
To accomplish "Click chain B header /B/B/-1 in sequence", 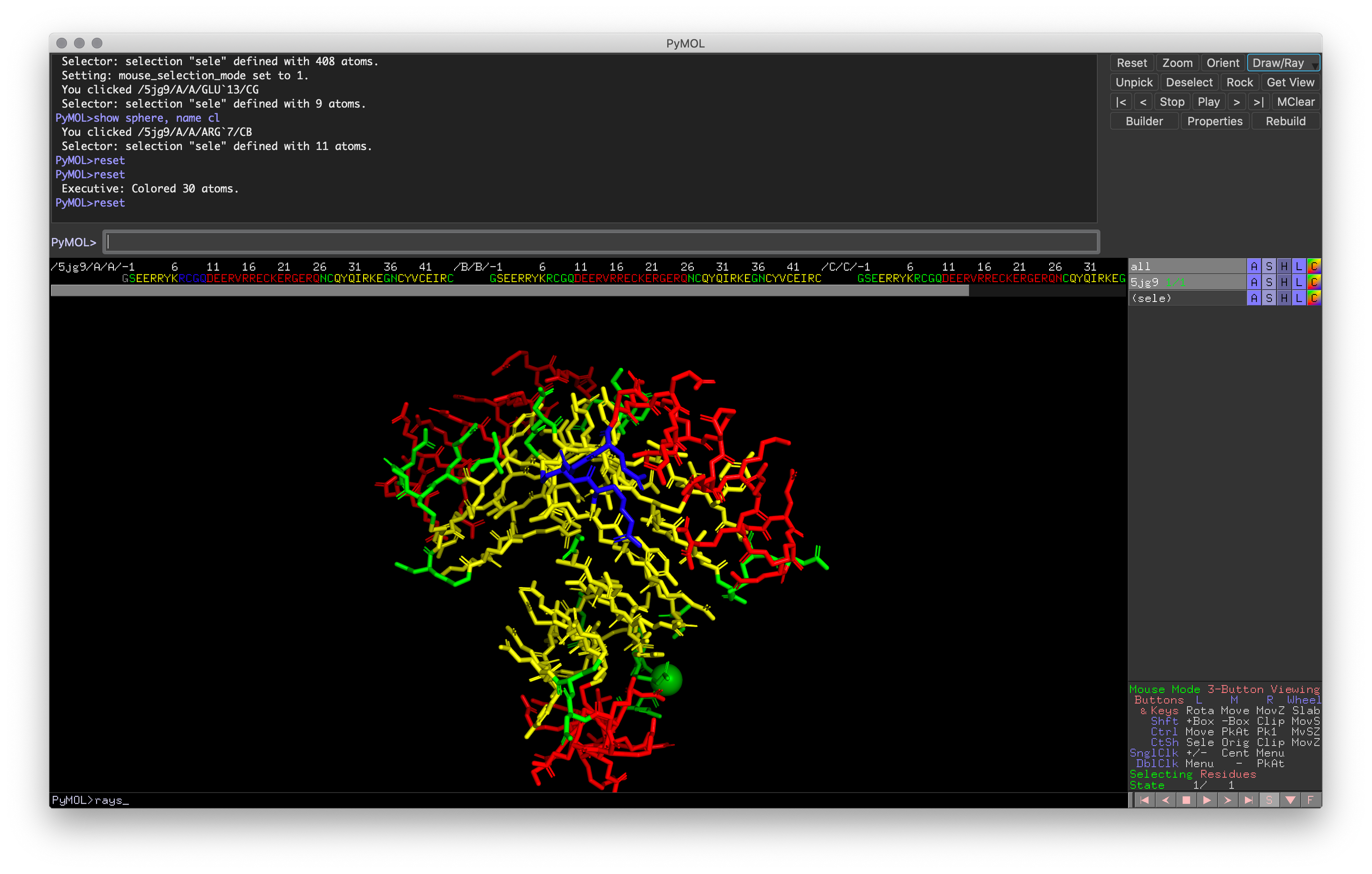I will 477,266.
